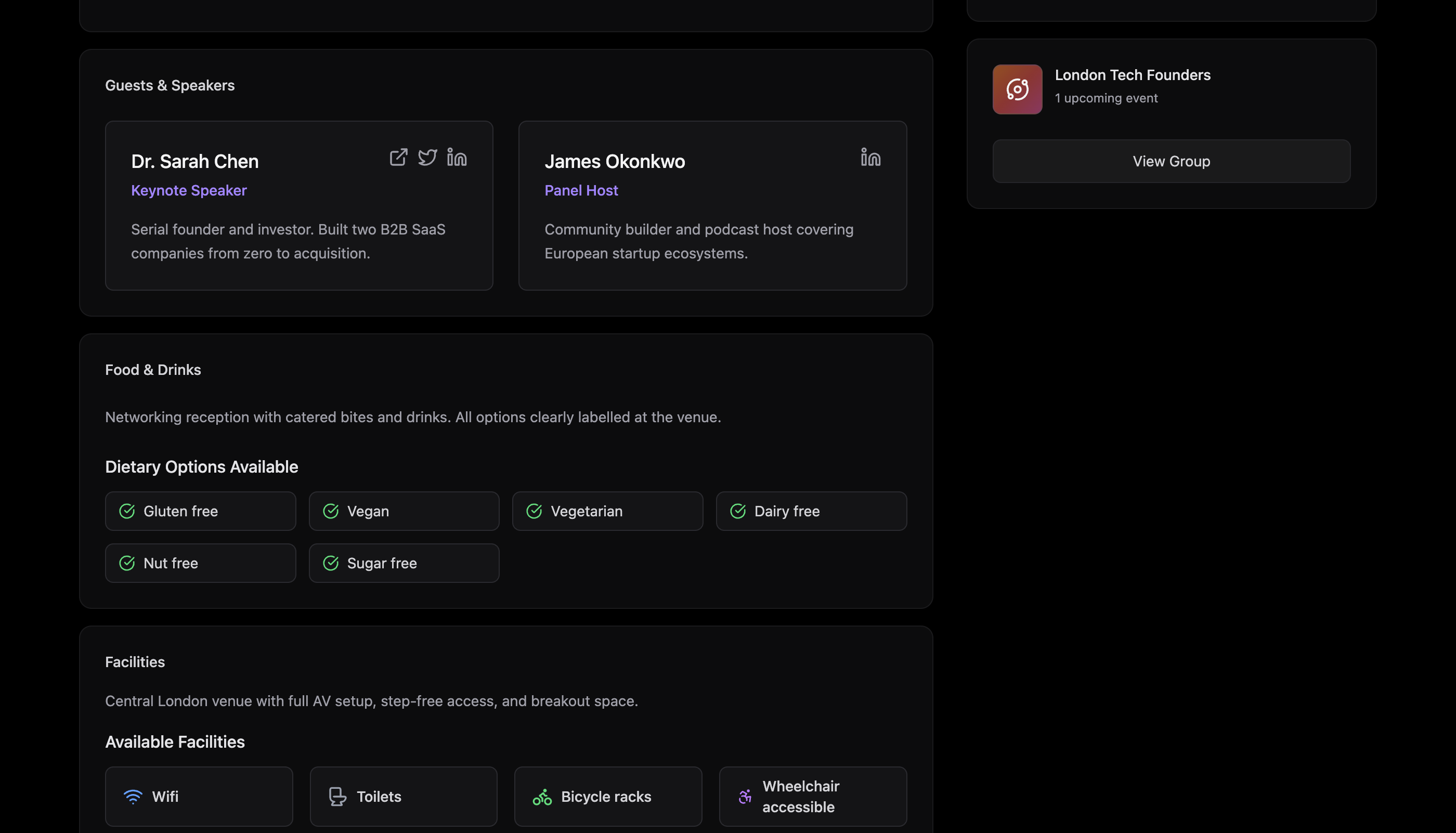Click Sarah Chen's bio about B2B SaaS
Image resolution: width=1456 pixels, height=833 pixels.
tap(288, 241)
